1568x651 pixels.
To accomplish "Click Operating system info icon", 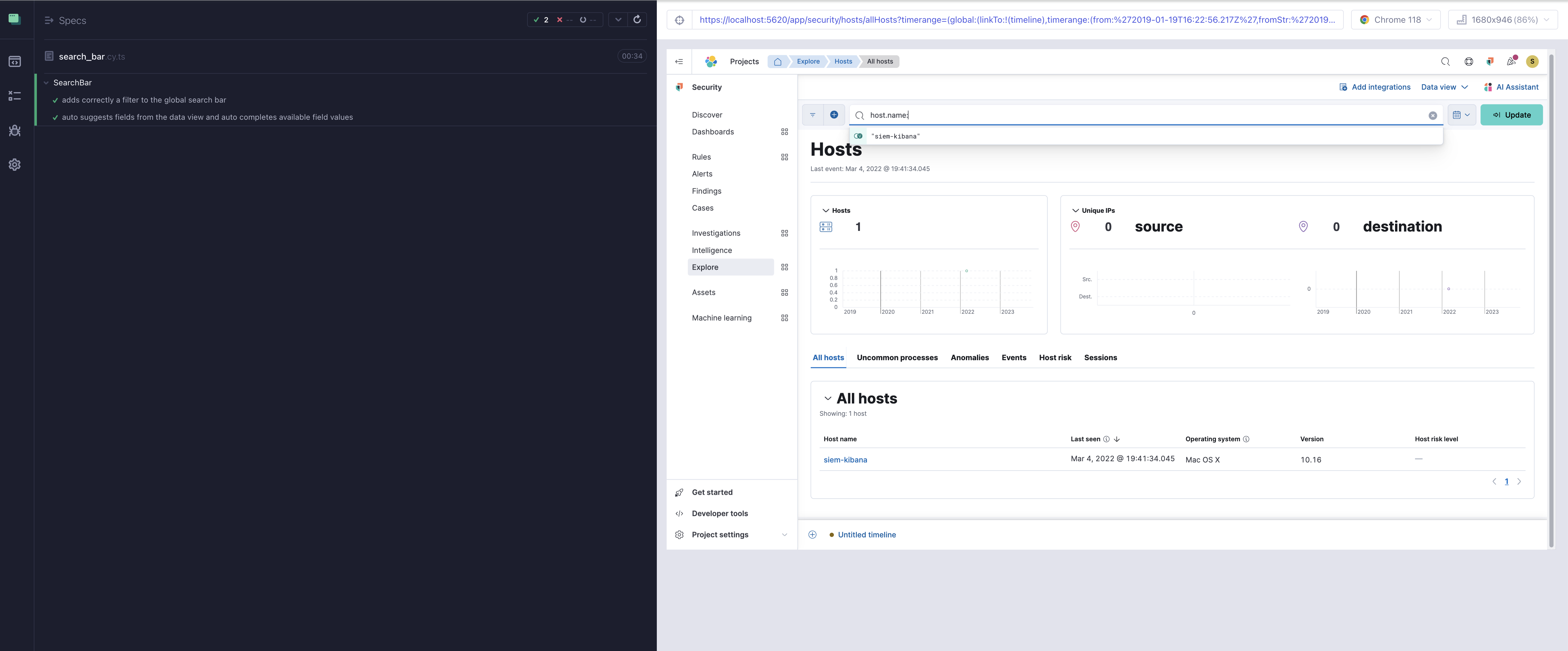I will point(1245,439).
